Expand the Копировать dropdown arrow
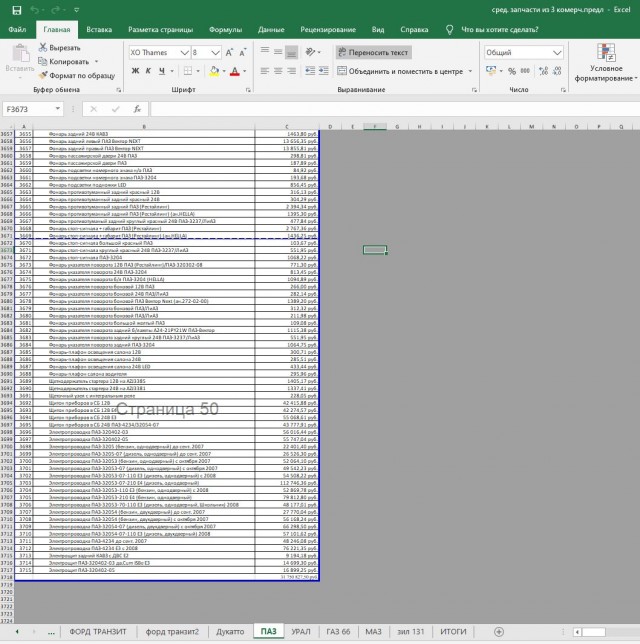 [x=97, y=62]
